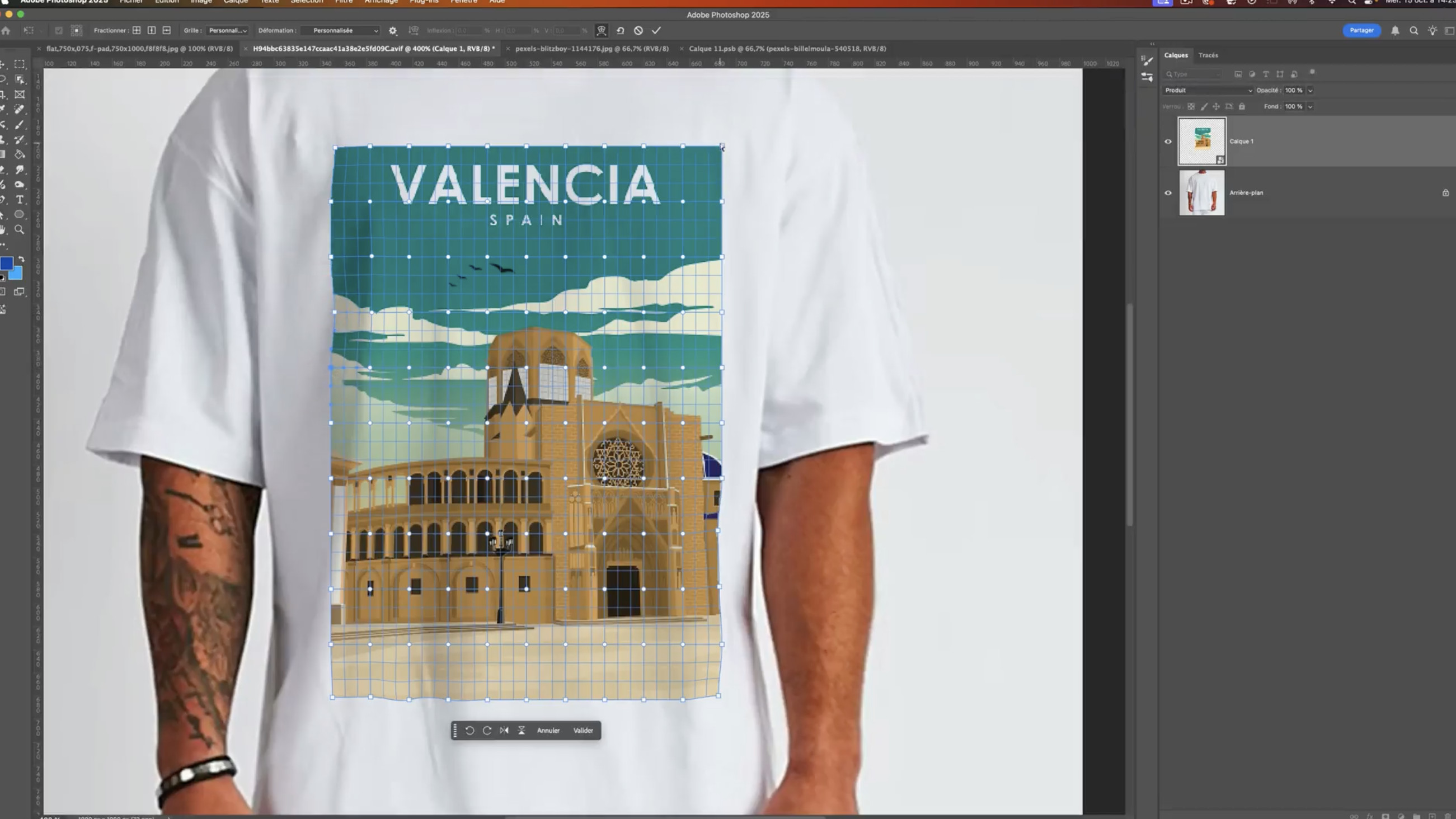Expand the Opacité slider arrow

coord(1310,91)
